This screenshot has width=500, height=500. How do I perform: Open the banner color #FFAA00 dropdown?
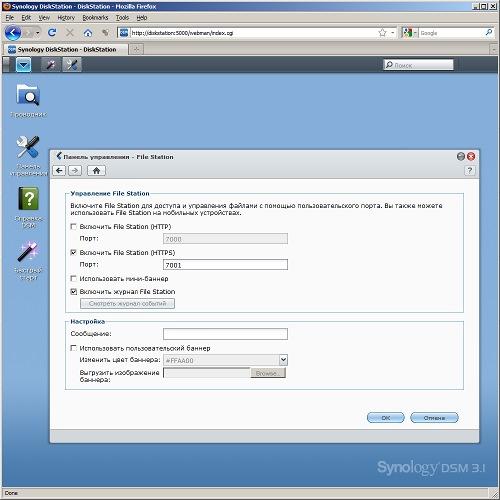pyautogui.click(x=283, y=360)
